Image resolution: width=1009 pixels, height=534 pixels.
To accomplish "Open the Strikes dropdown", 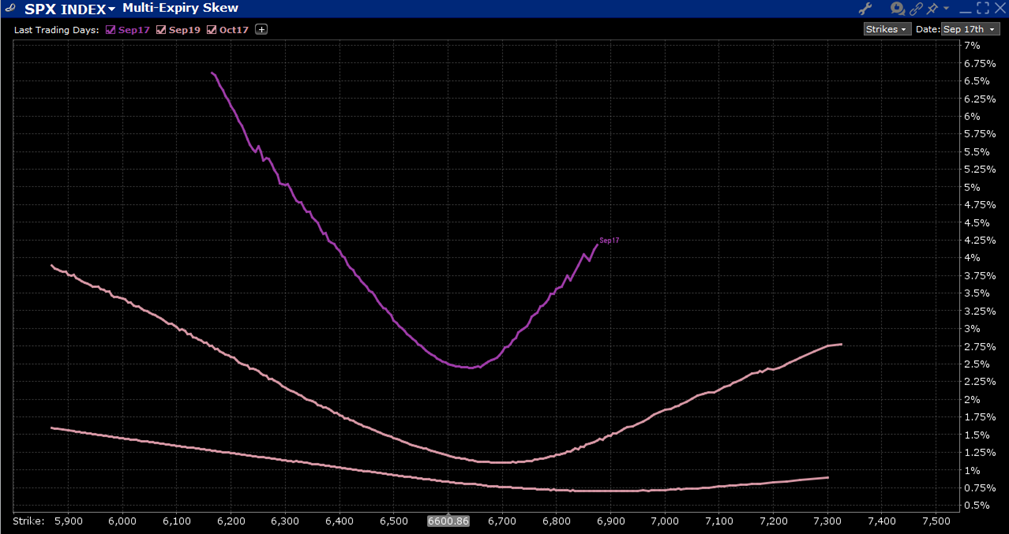I will click(x=887, y=29).
